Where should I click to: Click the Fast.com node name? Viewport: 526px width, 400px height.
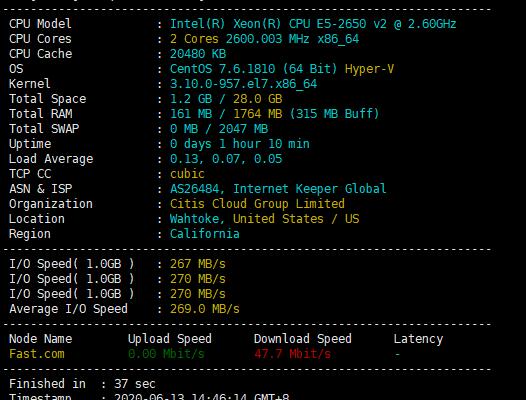click(x=37, y=354)
